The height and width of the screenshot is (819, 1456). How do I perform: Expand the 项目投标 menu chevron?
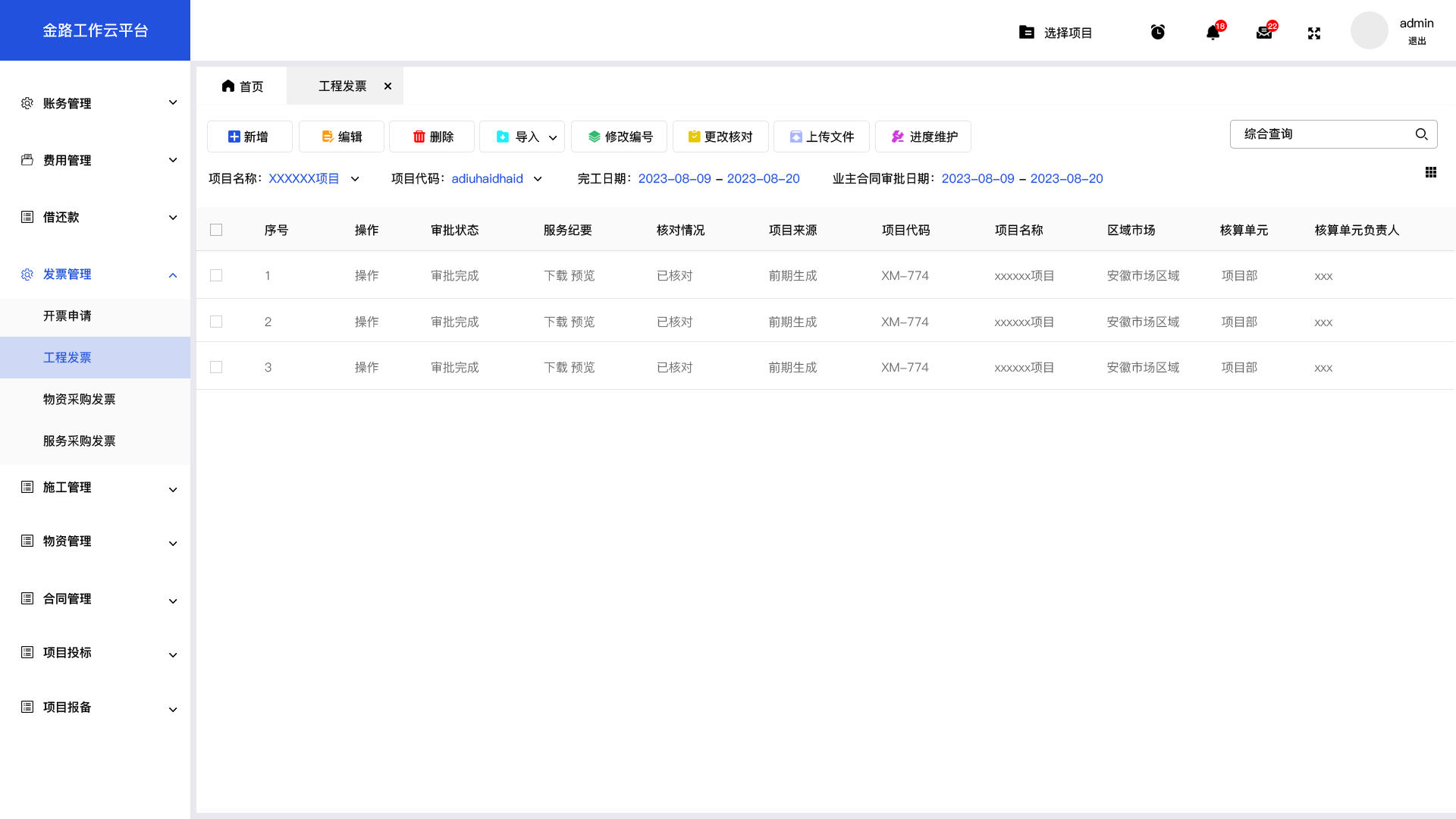pyautogui.click(x=173, y=655)
